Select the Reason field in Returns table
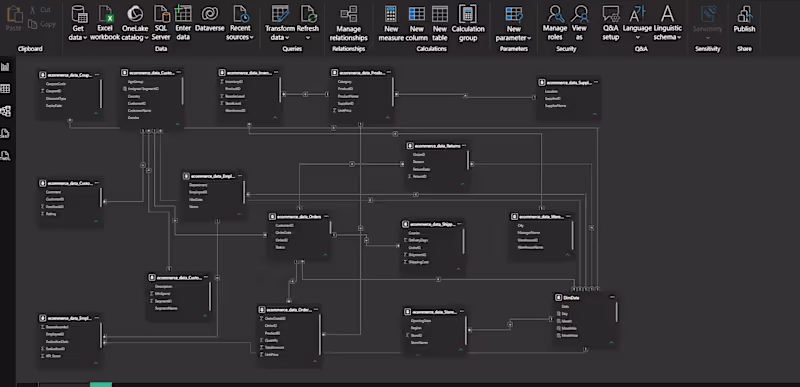This screenshot has width=800, height=387. (418, 162)
